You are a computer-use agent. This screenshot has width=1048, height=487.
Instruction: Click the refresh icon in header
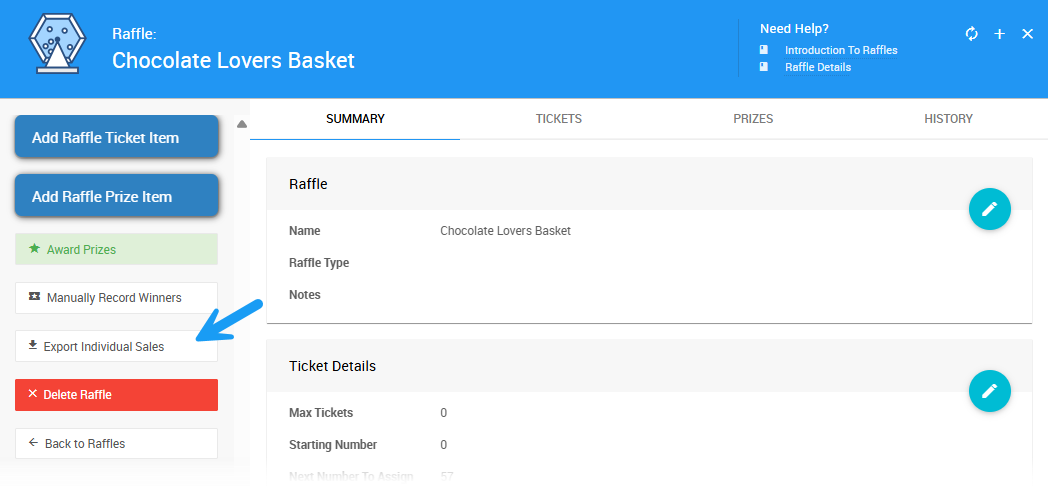click(971, 34)
